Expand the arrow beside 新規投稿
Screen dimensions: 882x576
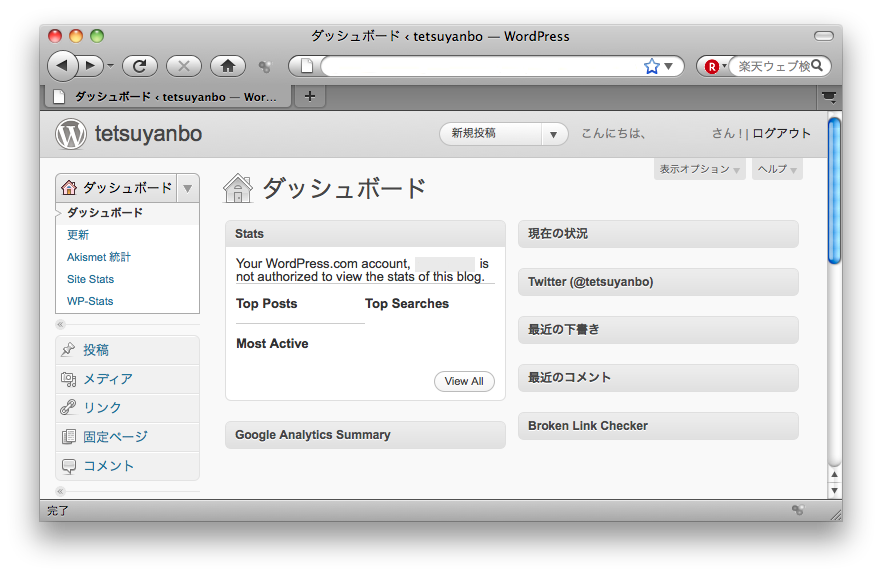pos(554,134)
